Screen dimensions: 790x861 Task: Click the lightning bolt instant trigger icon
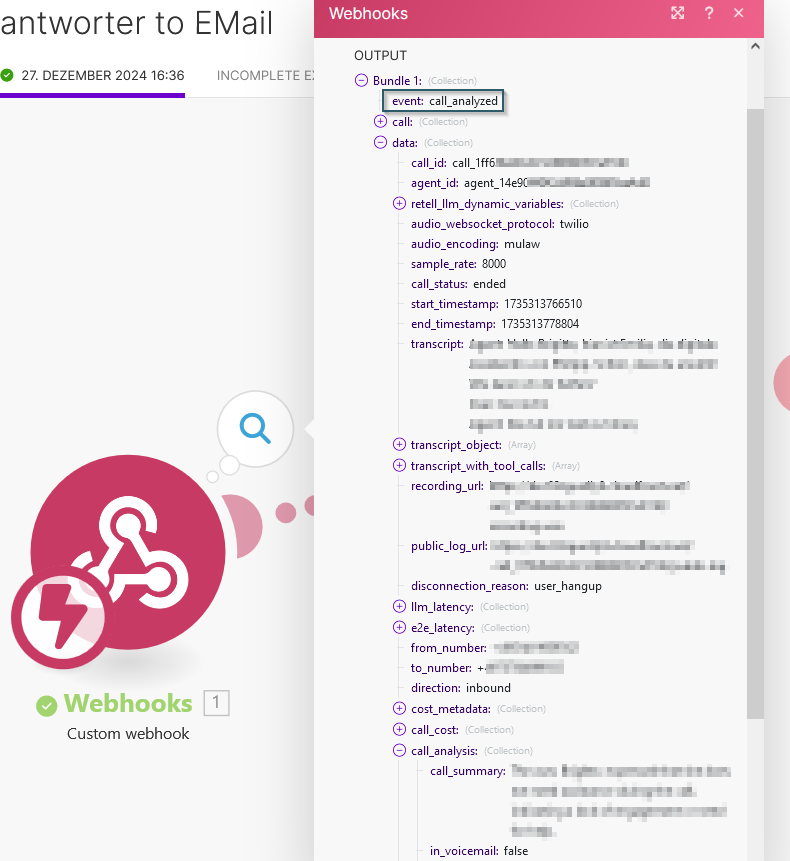[61, 616]
